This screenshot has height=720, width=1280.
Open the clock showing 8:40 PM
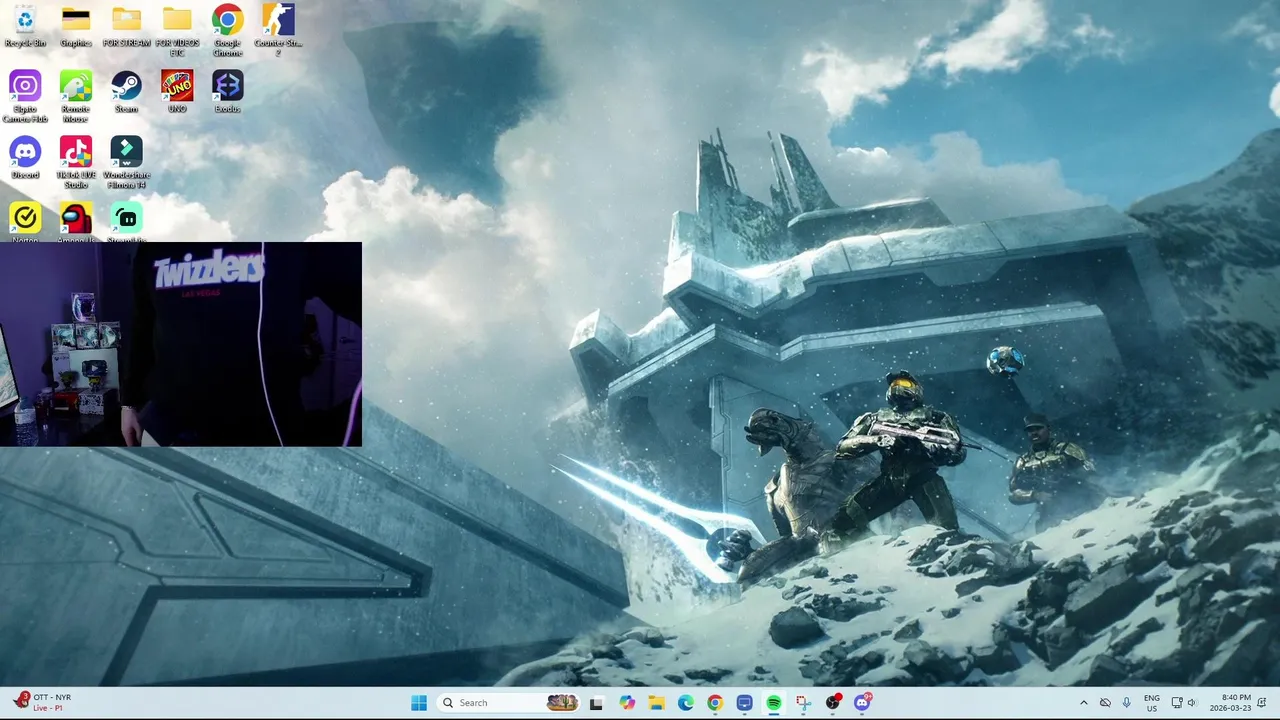click(1229, 703)
